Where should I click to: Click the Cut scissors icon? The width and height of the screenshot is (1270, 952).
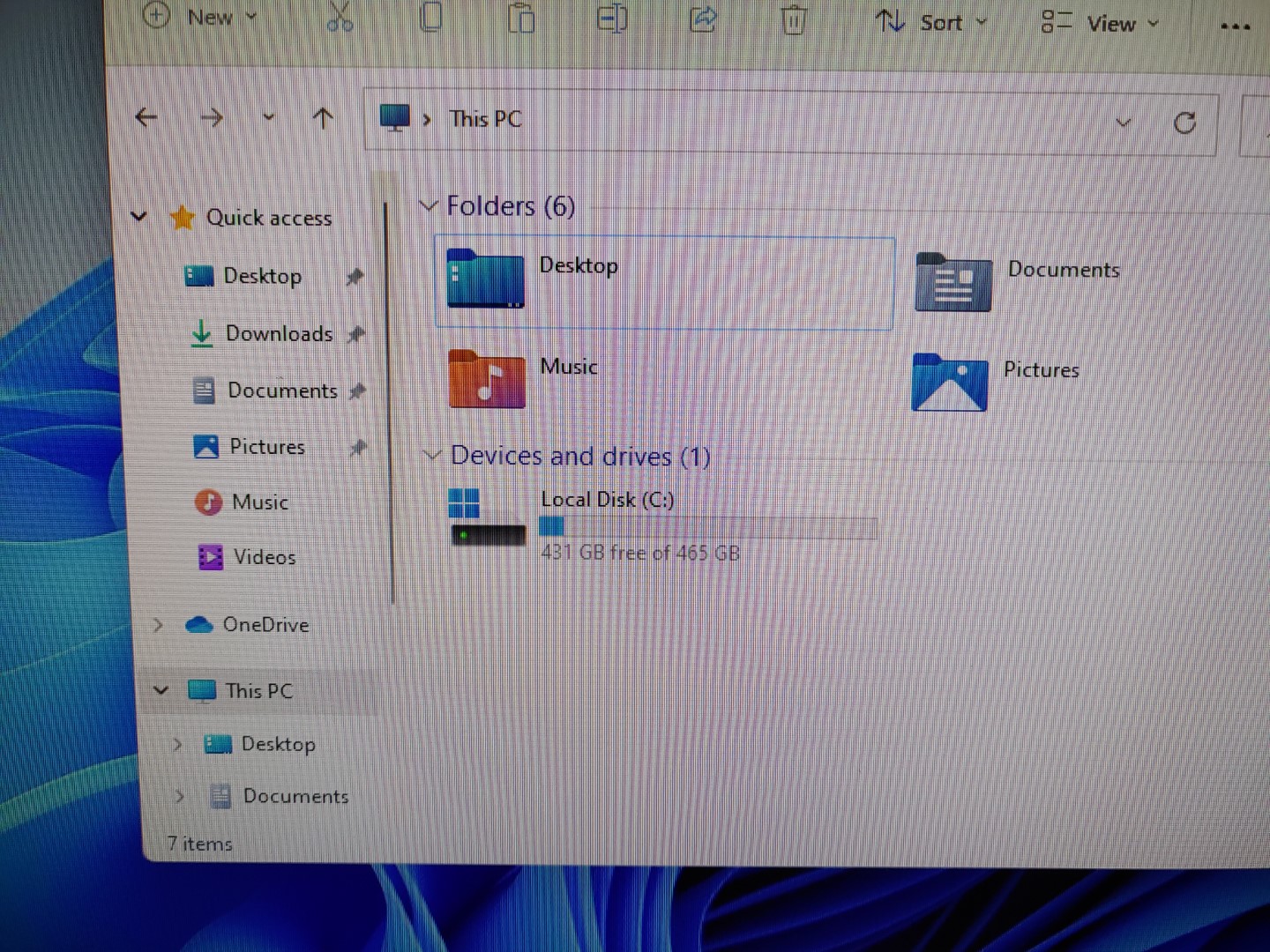(340, 17)
